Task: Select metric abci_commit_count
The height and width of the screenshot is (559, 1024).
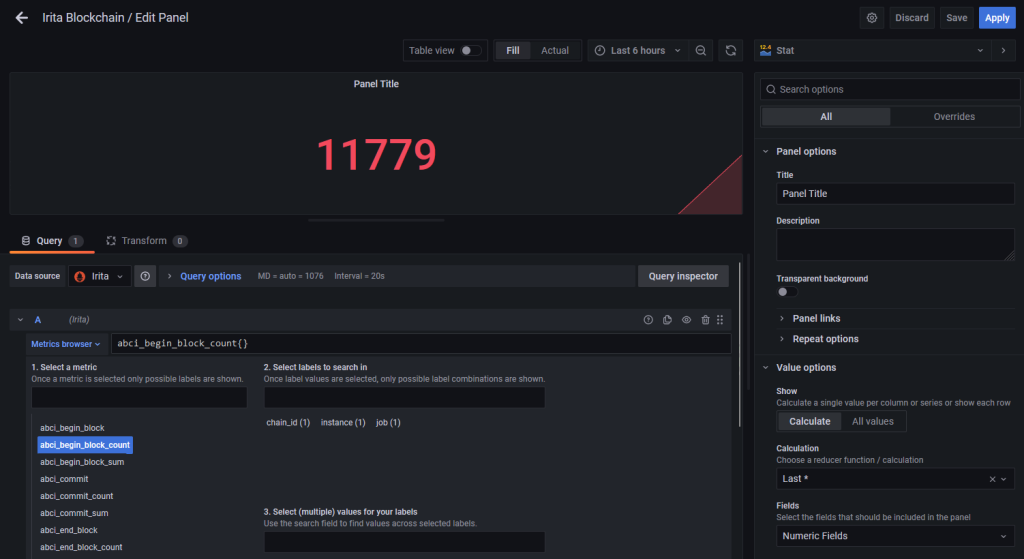Action: 77,496
